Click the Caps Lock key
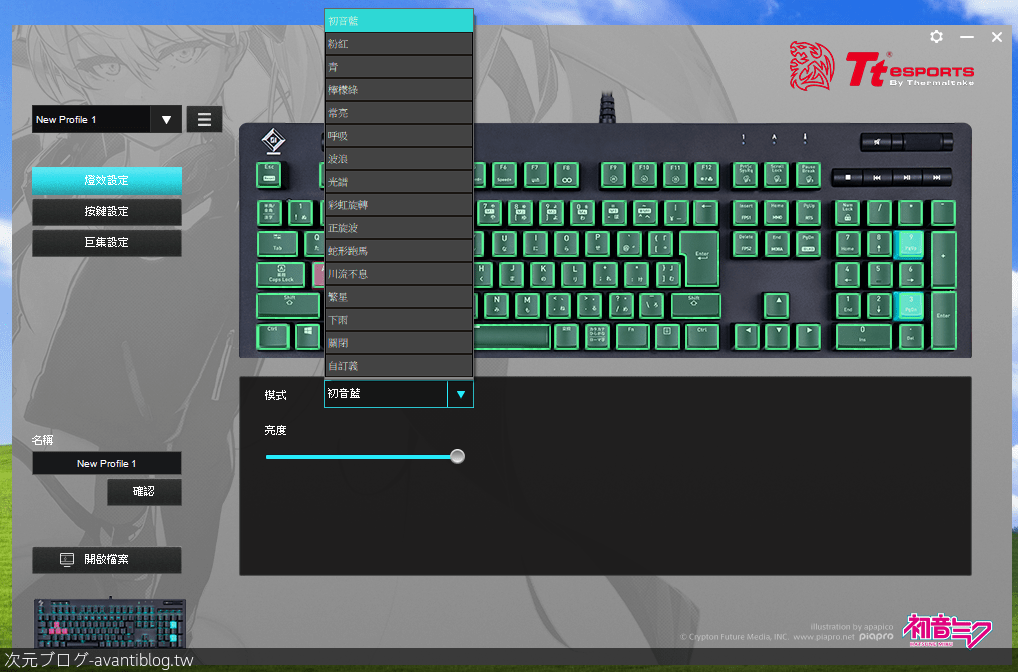 [280, 275]
